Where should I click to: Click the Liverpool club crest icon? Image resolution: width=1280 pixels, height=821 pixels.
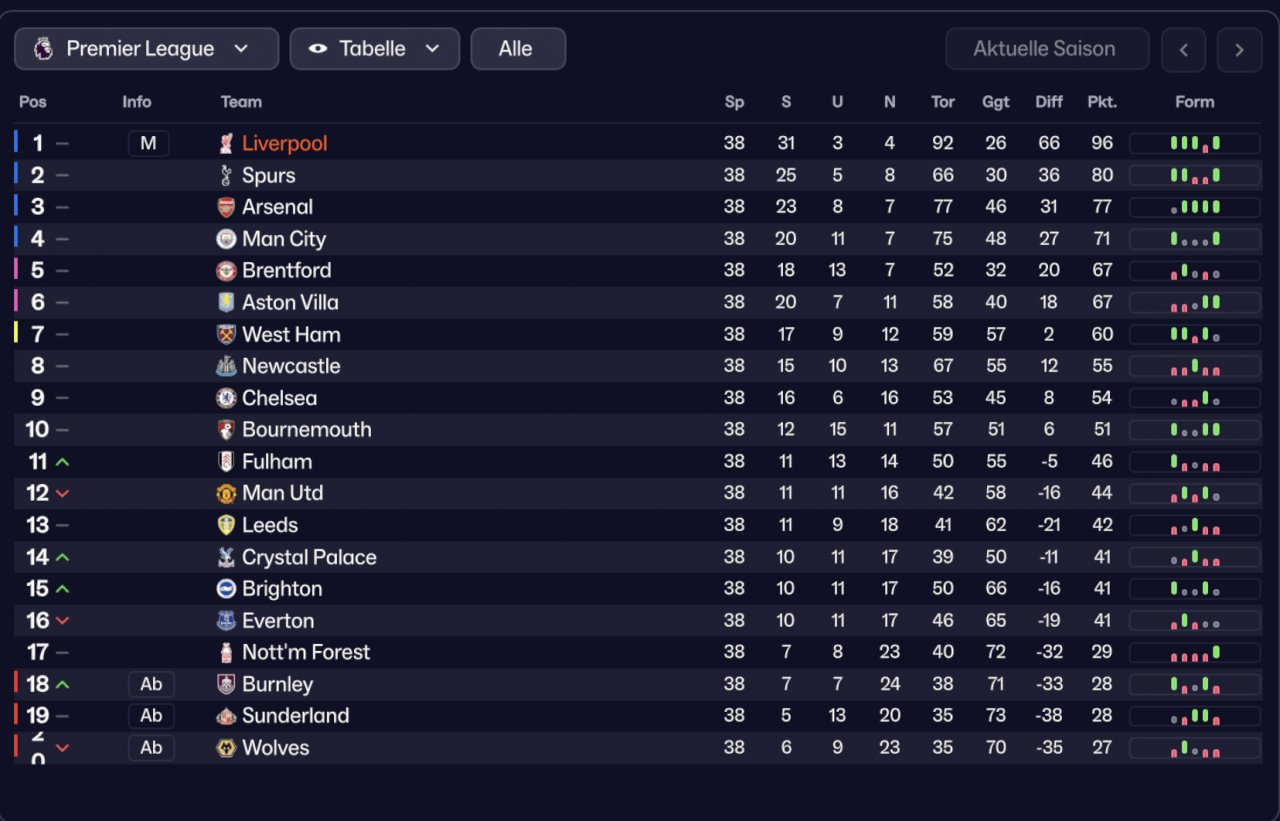point(226,144)
